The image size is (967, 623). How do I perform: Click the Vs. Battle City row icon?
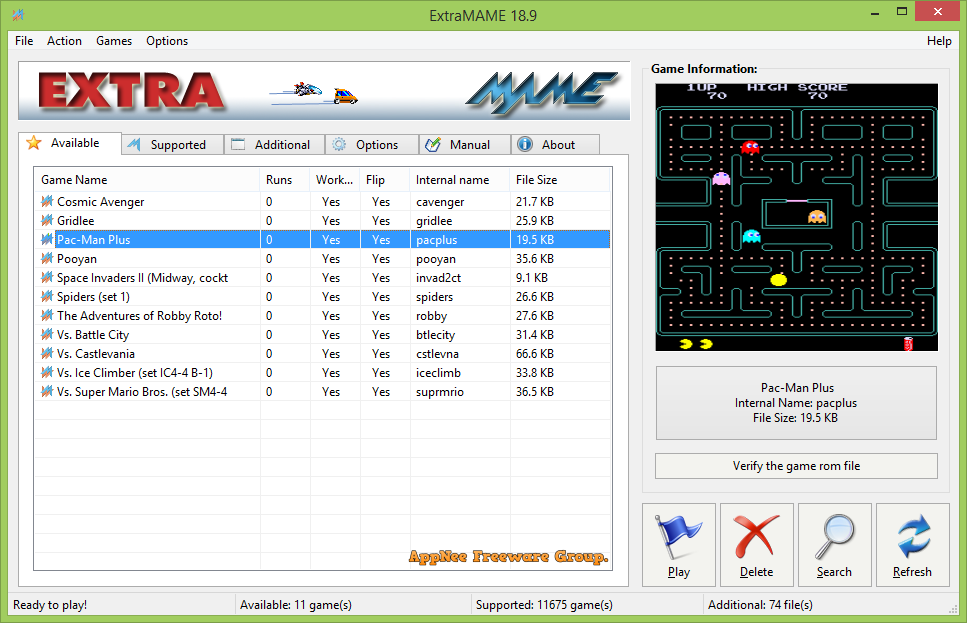47,335
